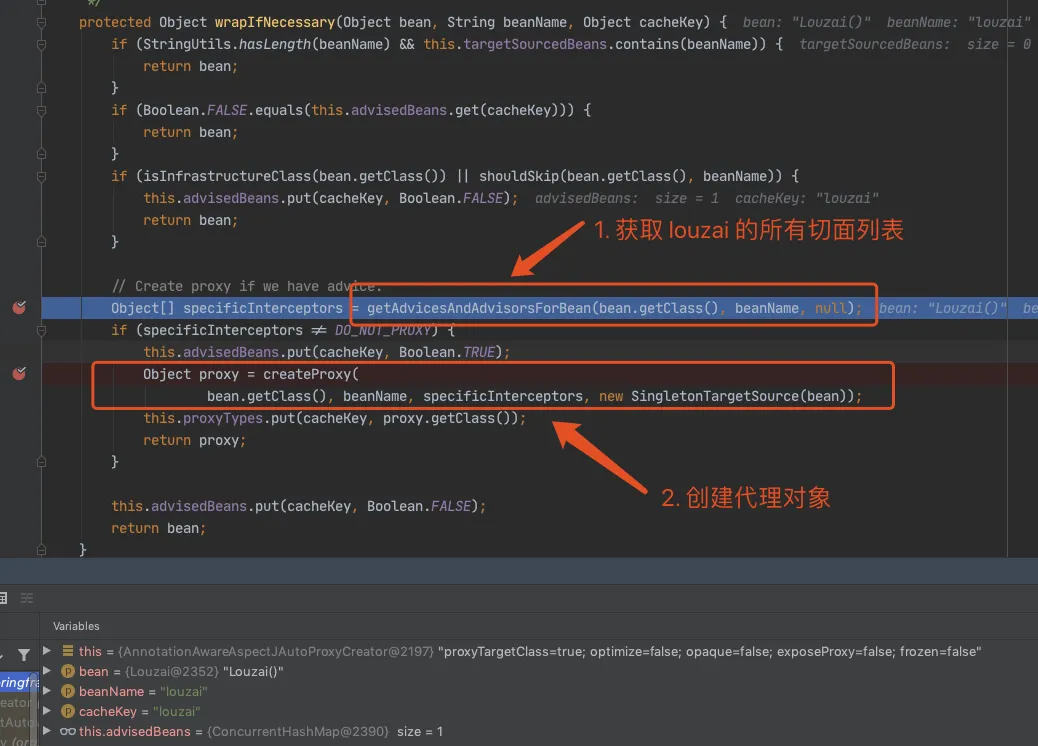The height and width of the screenshot is (746, 1038).
Task: Click the parameter icon beside cacheKey
Action: [x=68, y=711]
